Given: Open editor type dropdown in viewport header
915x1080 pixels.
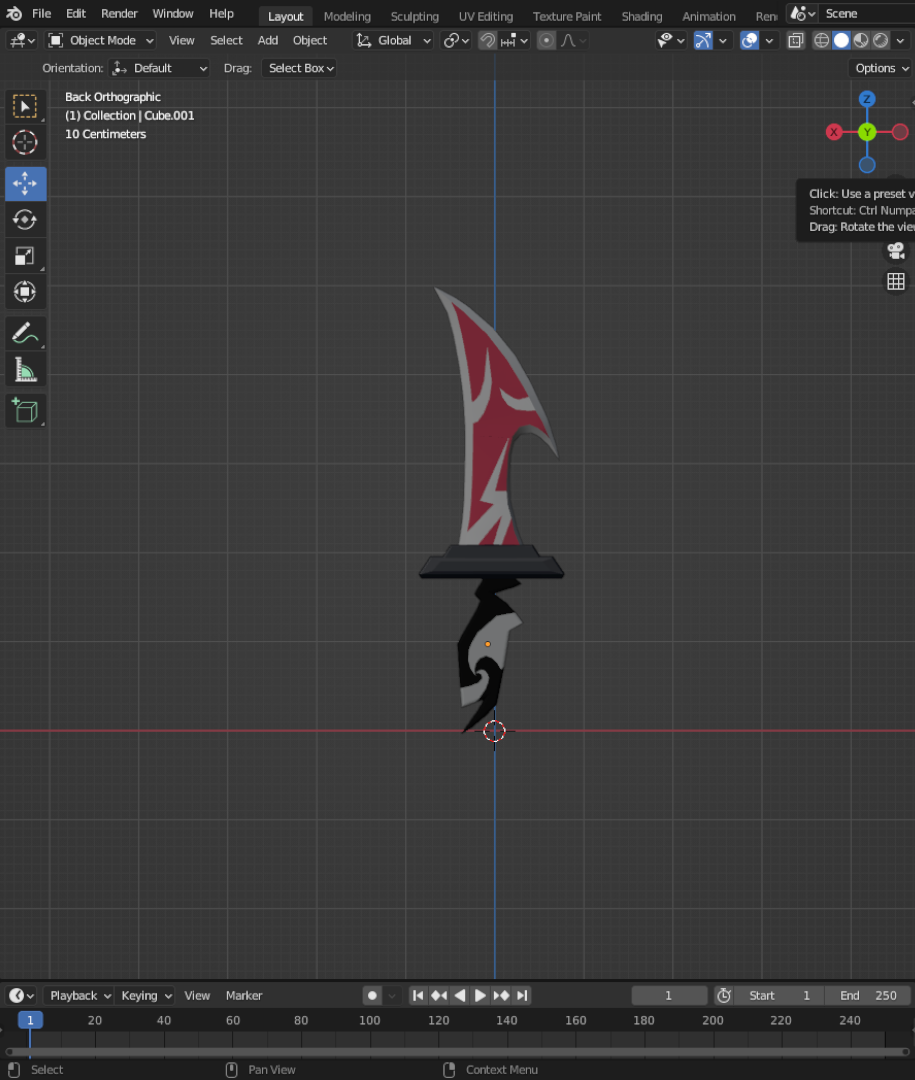Looking at the screenshot, I should pos(22,41).
